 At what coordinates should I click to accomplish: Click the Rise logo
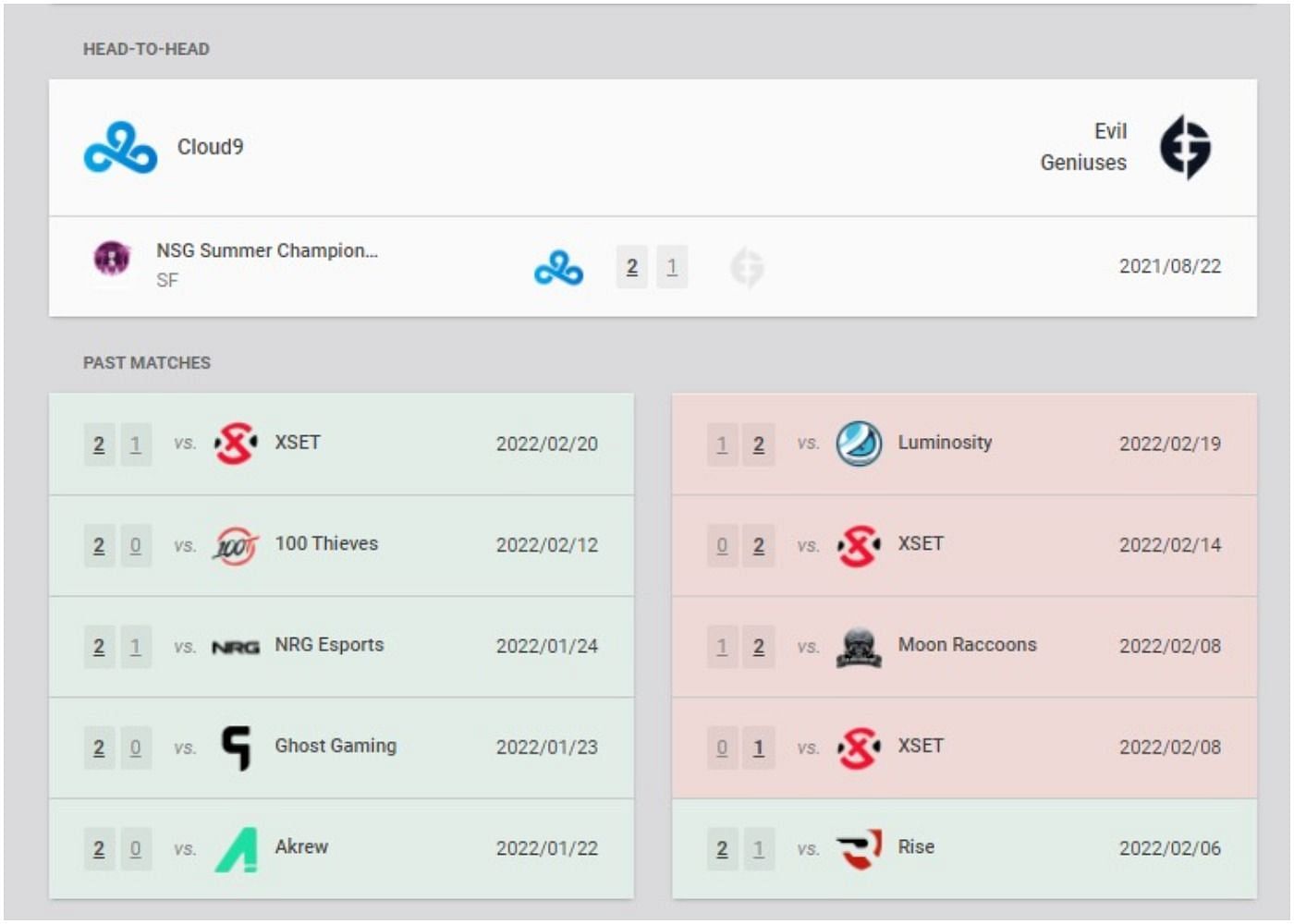point(859,848)
